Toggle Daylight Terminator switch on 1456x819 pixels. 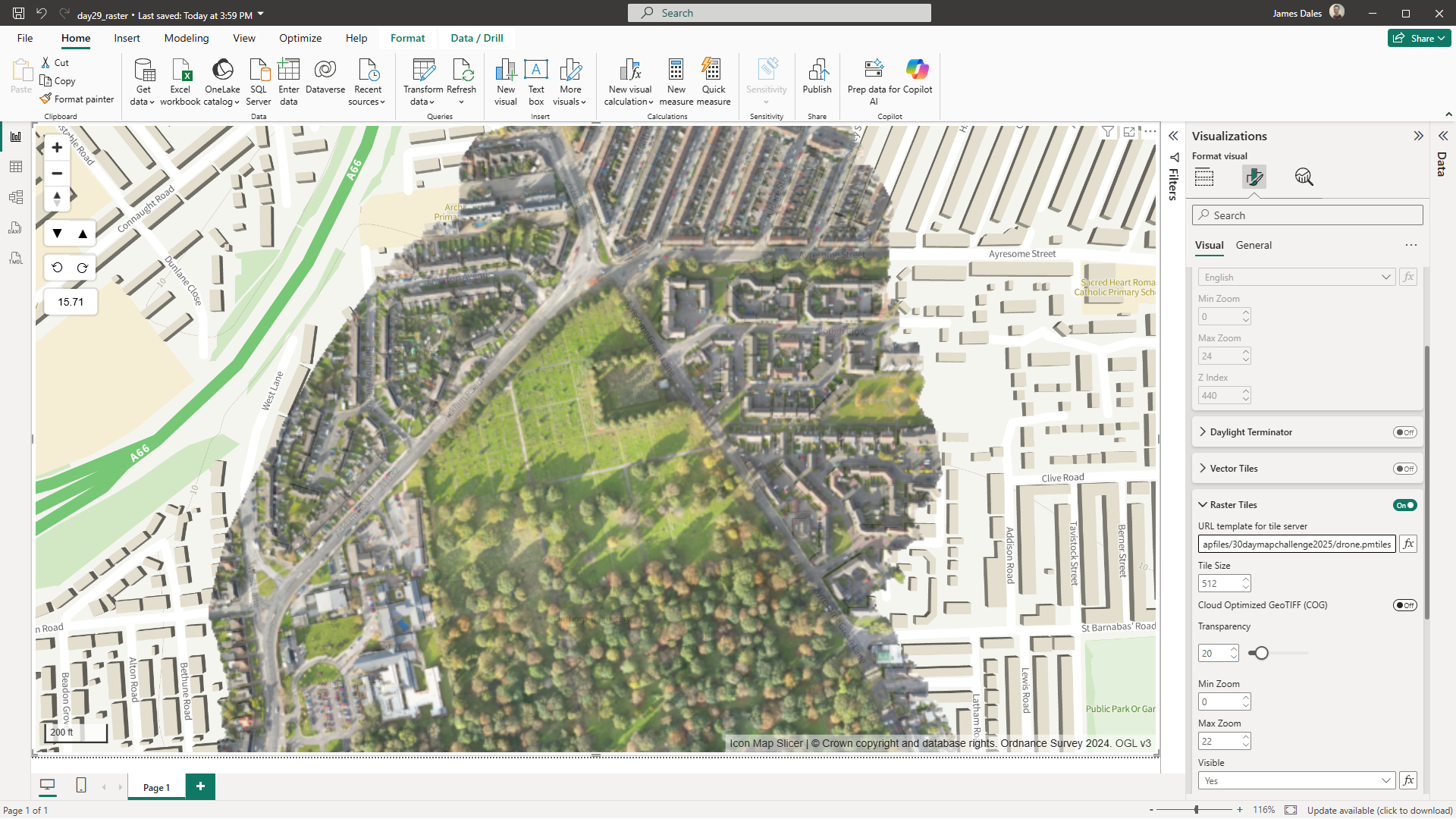(1404, 432)
